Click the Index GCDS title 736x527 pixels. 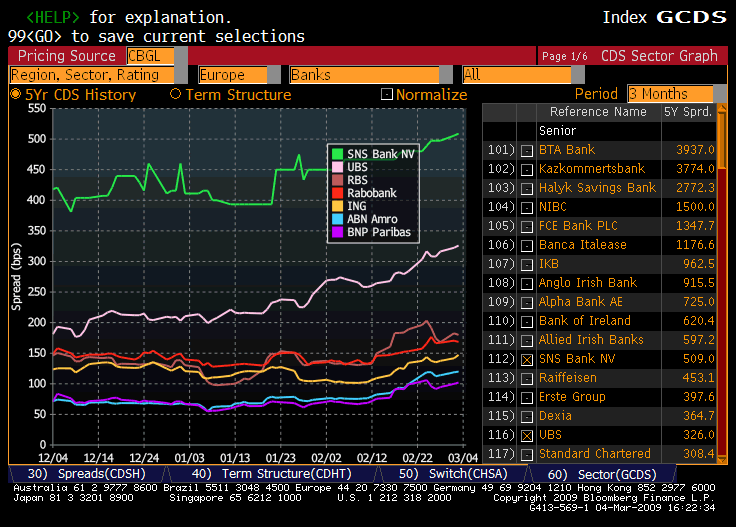(664, 17)
